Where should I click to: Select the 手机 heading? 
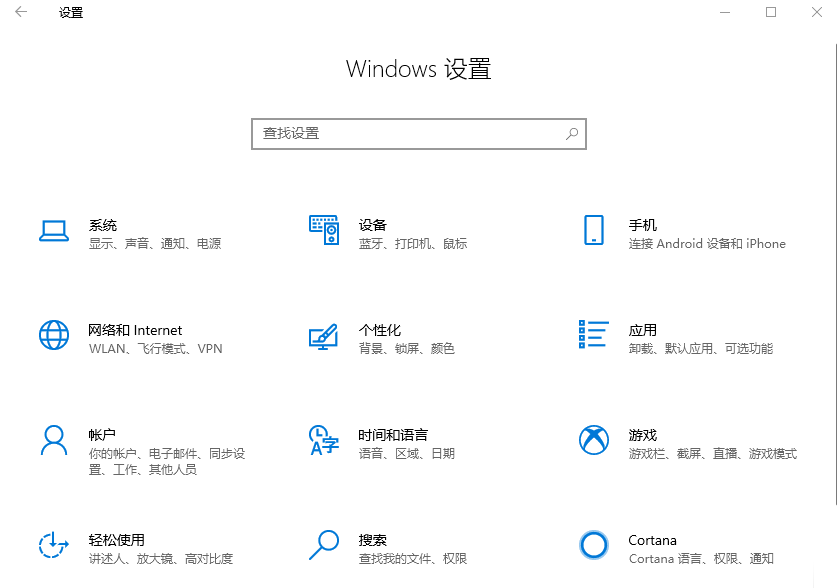click(x=643, y=225)
